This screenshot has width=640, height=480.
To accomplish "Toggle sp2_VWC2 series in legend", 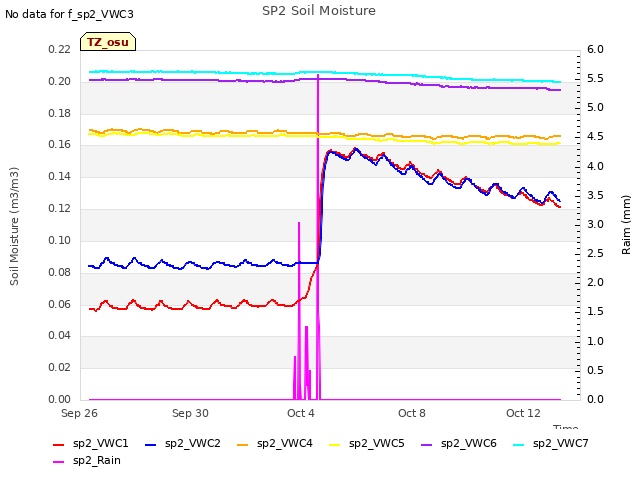I will pos(182,444).
